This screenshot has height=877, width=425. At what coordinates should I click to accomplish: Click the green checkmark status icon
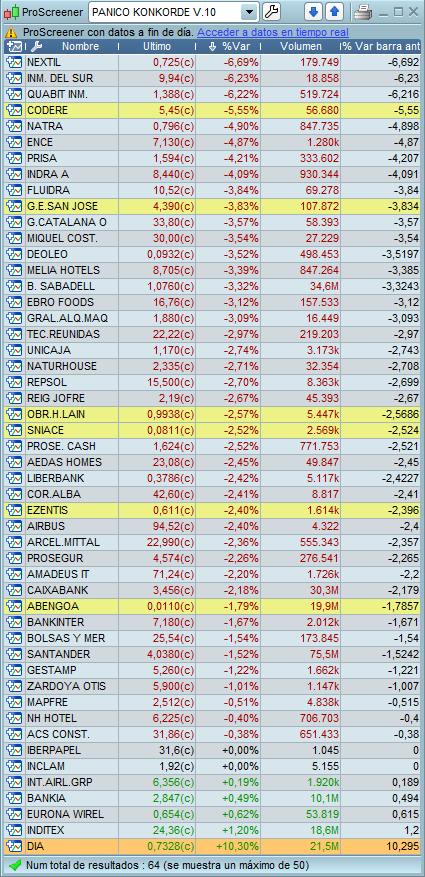(x=15, y=865)
